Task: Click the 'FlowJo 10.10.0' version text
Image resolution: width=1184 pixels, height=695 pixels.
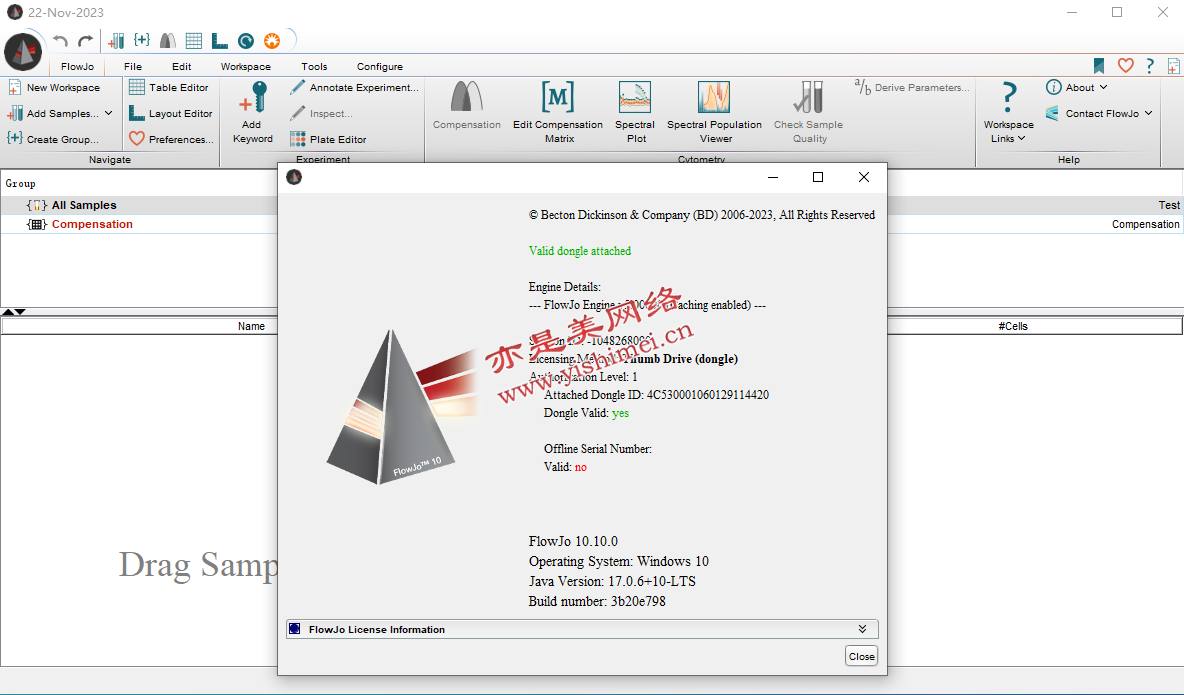Action: tap(573, 542)
